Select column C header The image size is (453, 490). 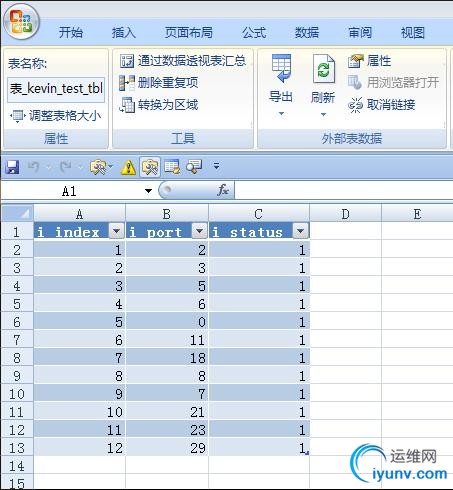(x=259, y=214)
